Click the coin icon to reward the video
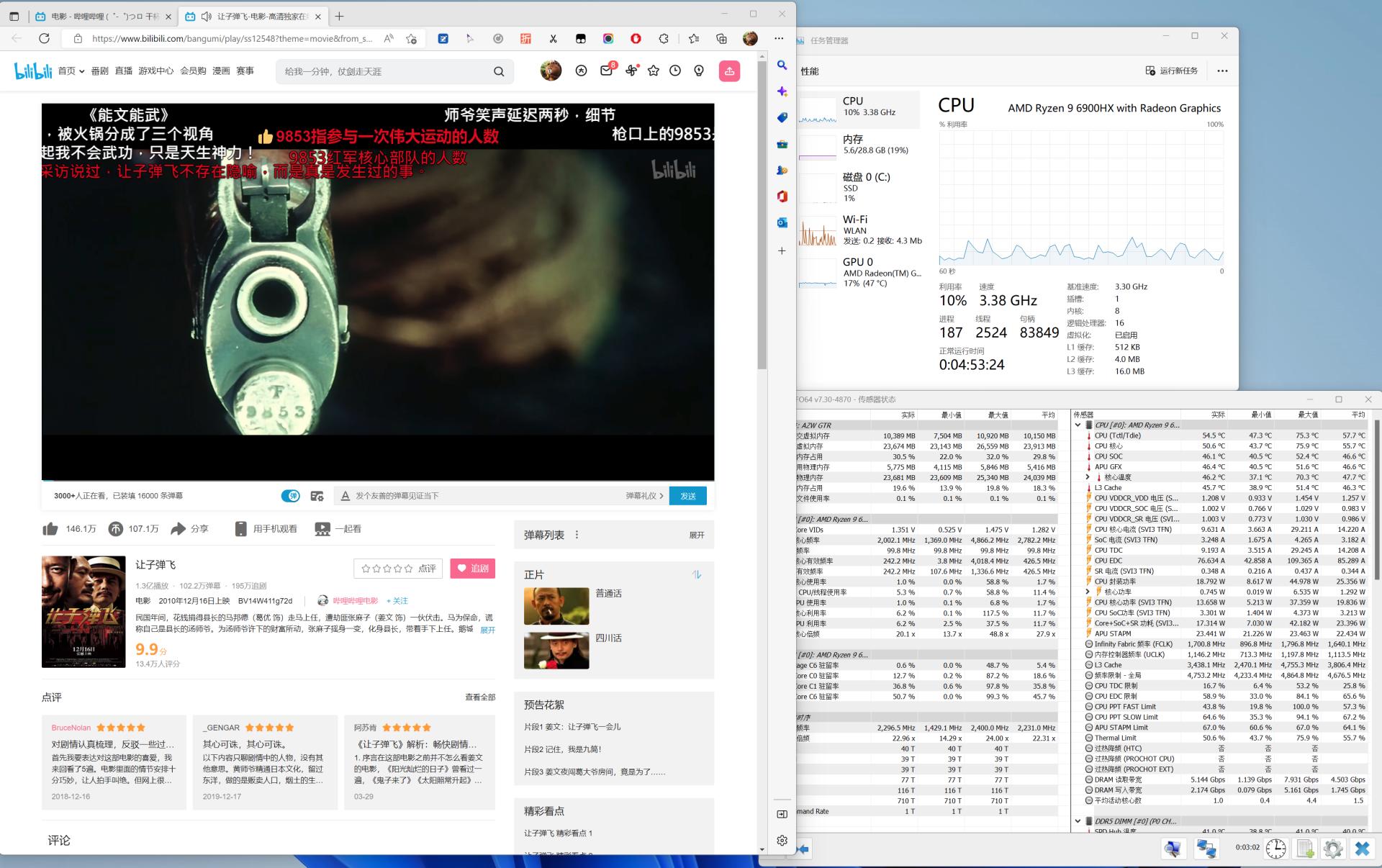The image size is (1382, 868). tap(114, 528)
